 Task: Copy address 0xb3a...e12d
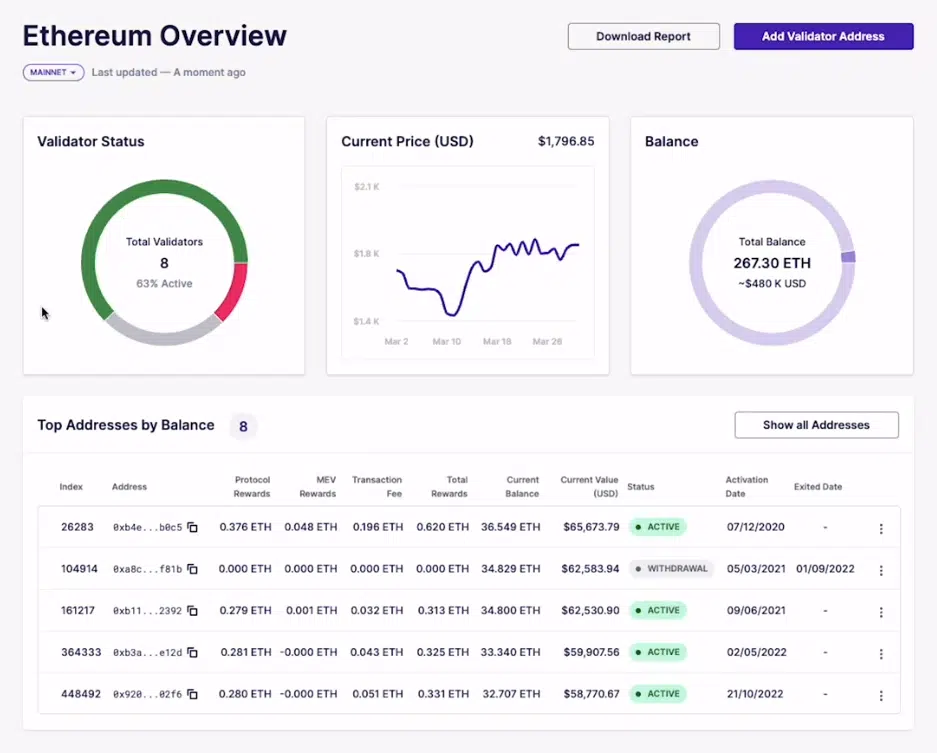click(x=192, y=653)
